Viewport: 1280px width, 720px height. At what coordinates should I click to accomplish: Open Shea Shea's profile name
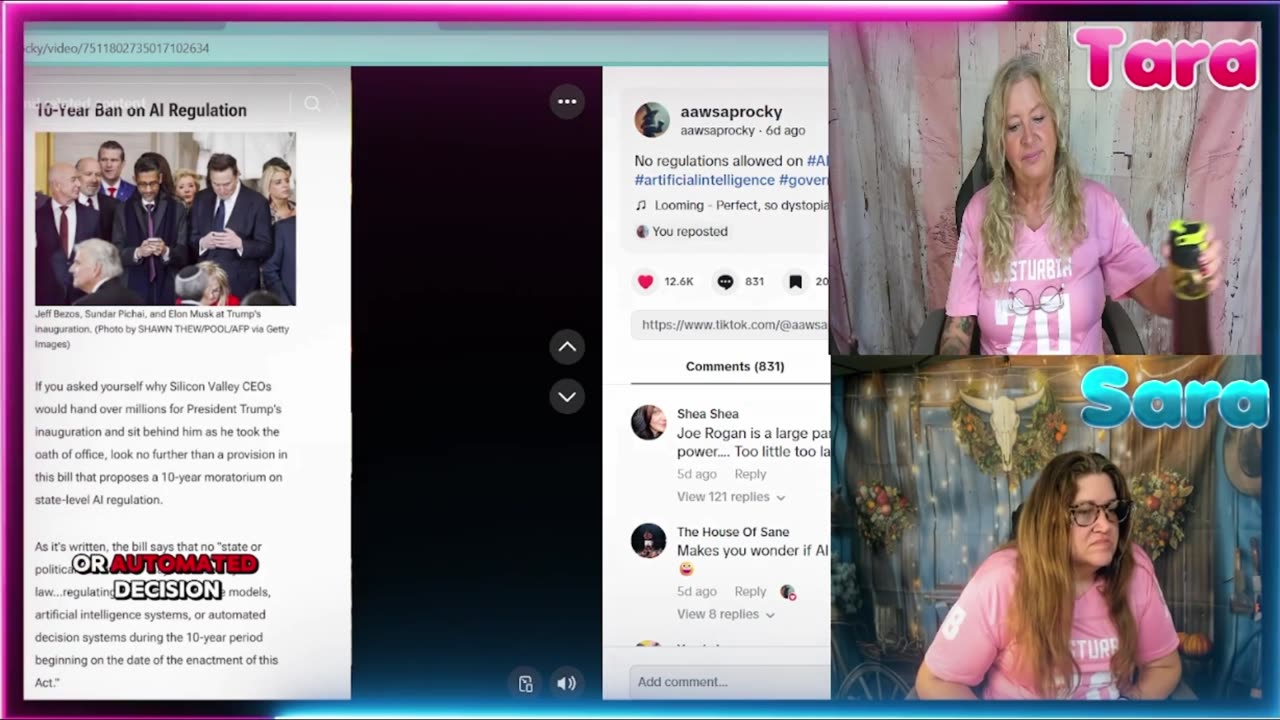pos(707,414)
